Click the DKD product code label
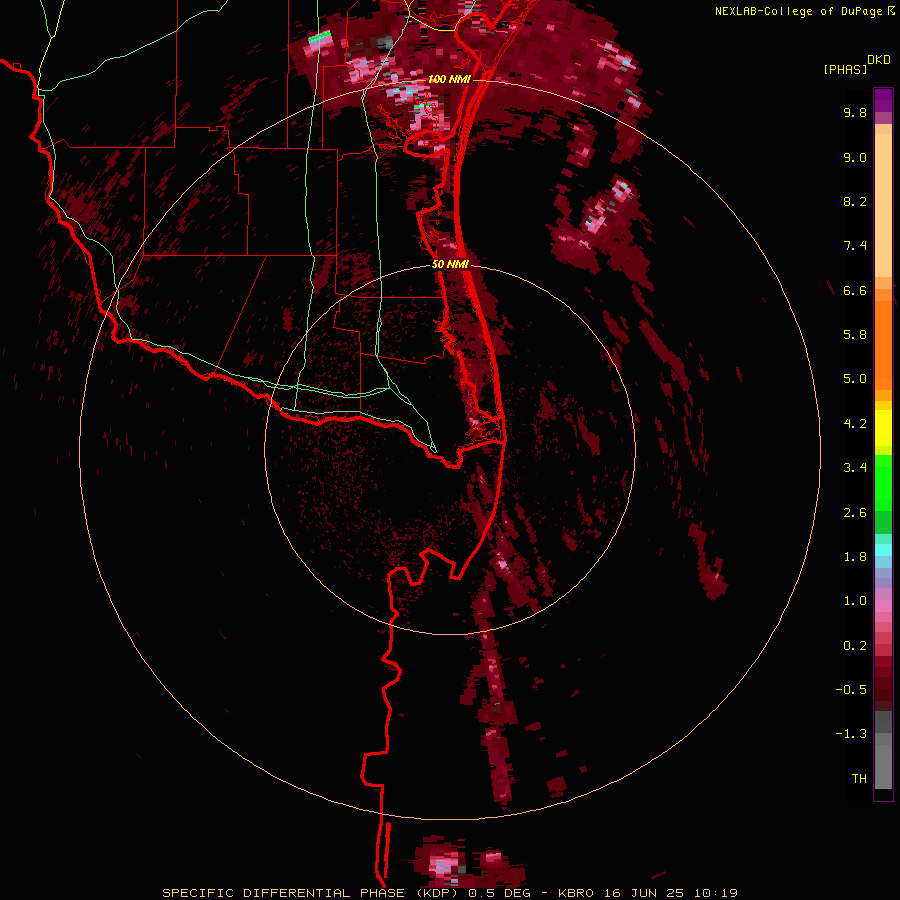 tap(879, 60)
